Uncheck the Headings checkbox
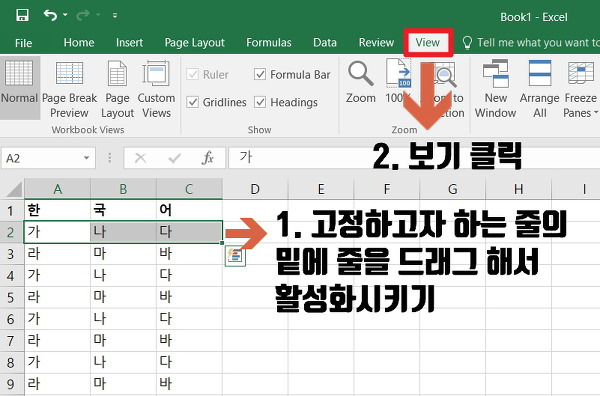The image size is (600, 396). [260, 102]
